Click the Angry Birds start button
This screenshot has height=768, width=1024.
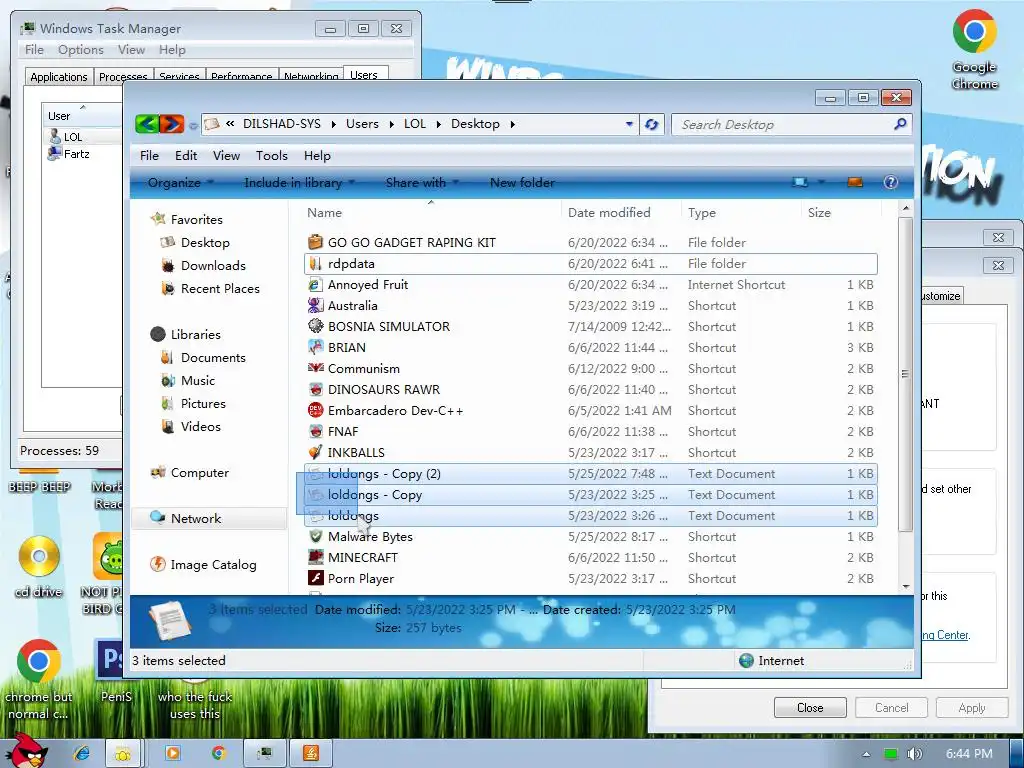27,751
